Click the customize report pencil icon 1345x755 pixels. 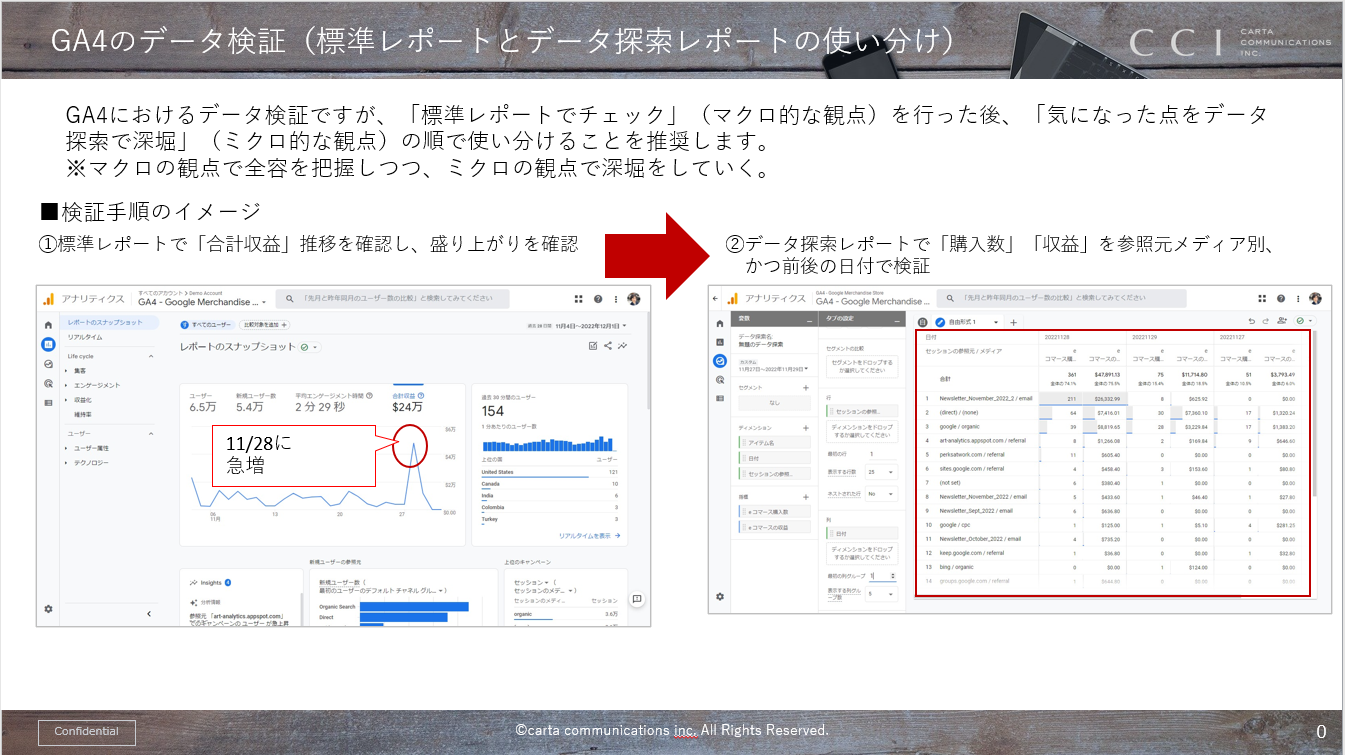tap(593, 345)
